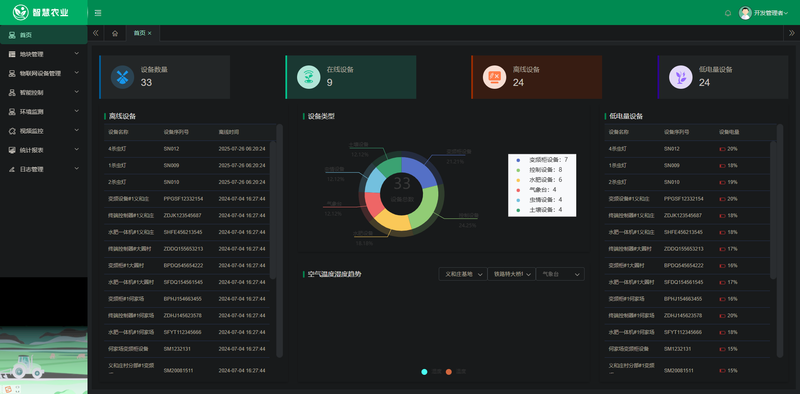Click the 在线设备 count 9

pyautogui.click(x=330, y=83)
